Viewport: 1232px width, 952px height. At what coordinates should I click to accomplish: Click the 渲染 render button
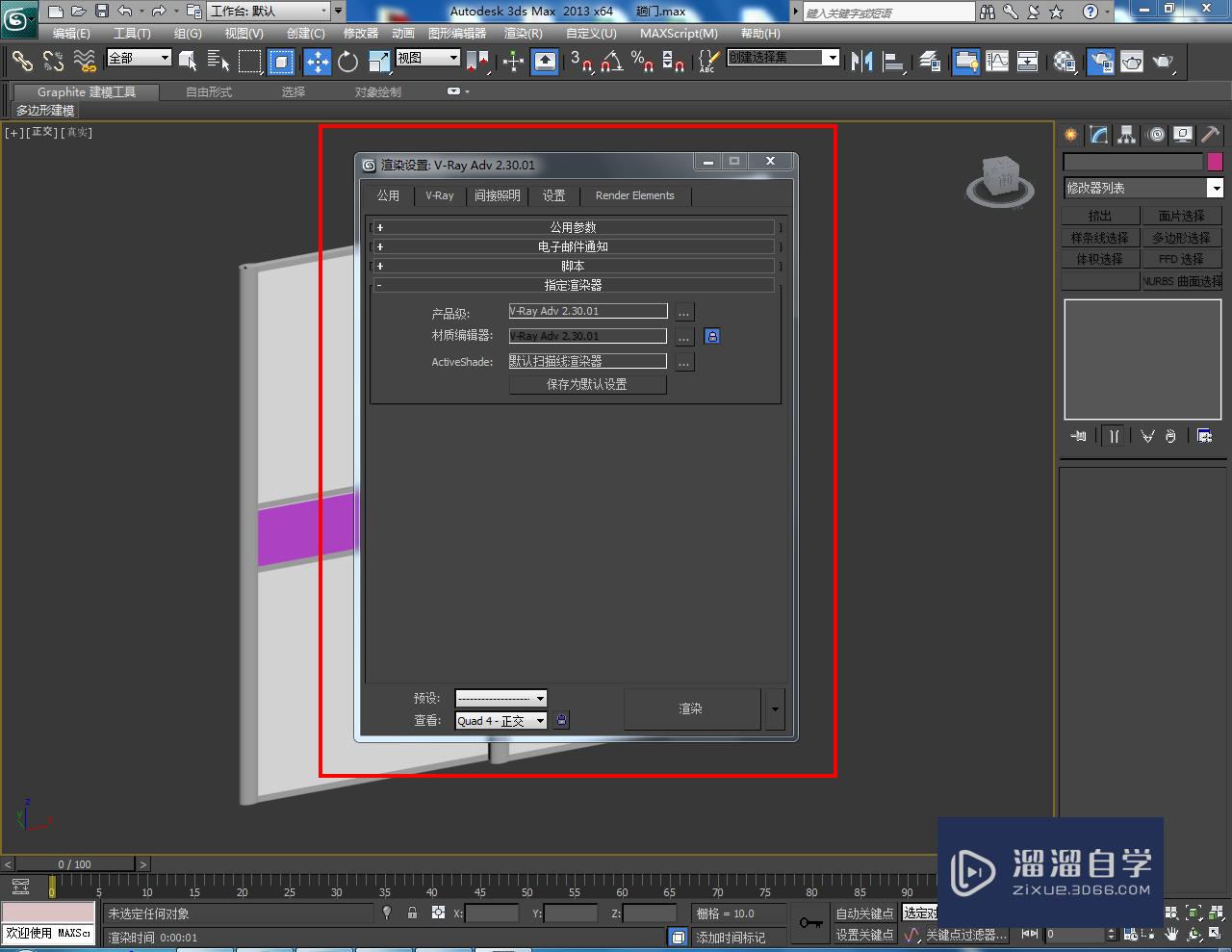pos(691,708)
